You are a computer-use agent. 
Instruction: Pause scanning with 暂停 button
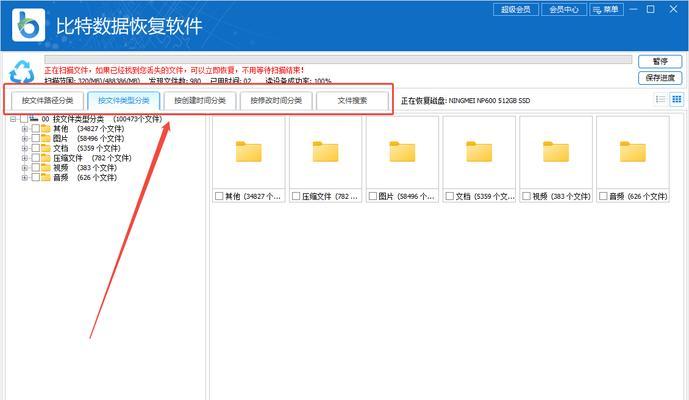click(660, 61)
